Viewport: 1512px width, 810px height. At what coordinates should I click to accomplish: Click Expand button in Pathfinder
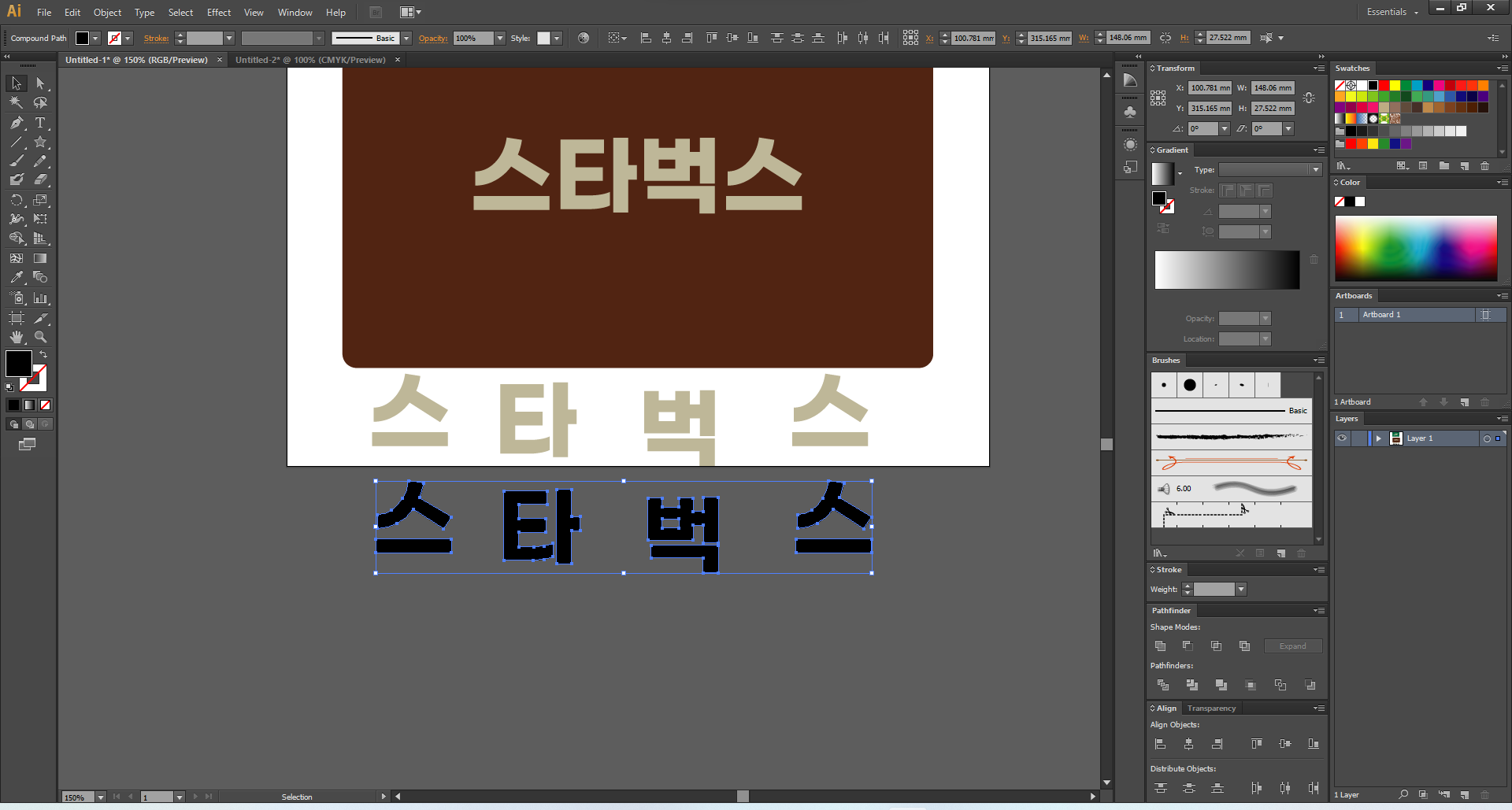(x=1292, y=646)
